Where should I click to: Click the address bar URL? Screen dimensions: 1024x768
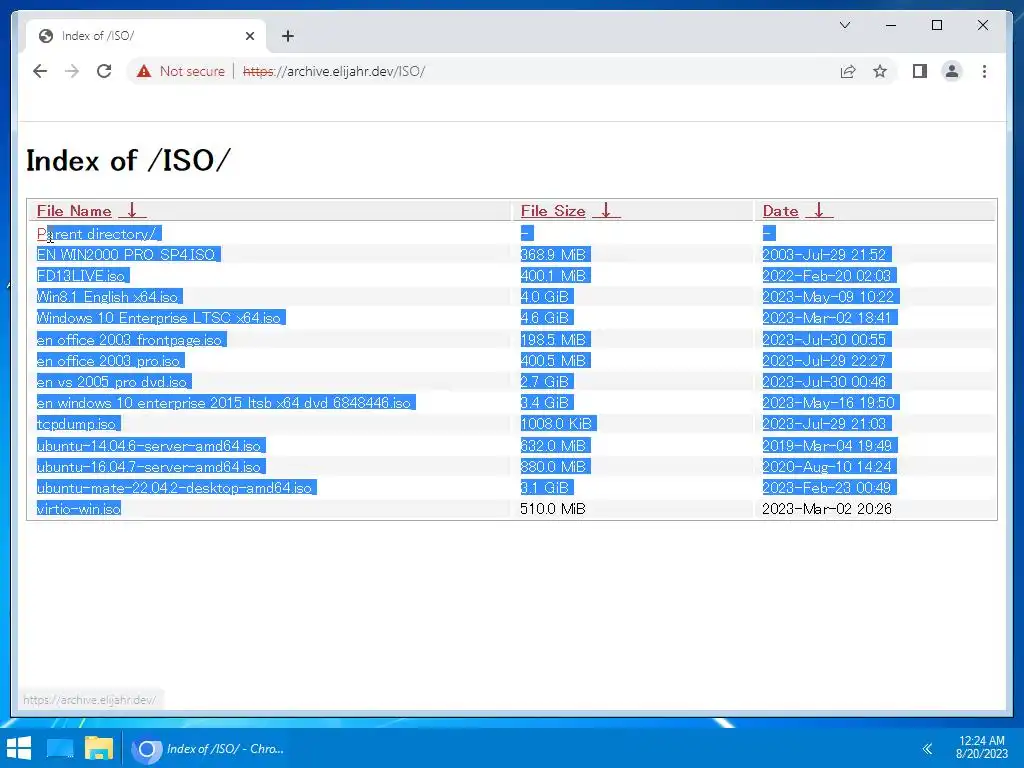pos(334,71)
